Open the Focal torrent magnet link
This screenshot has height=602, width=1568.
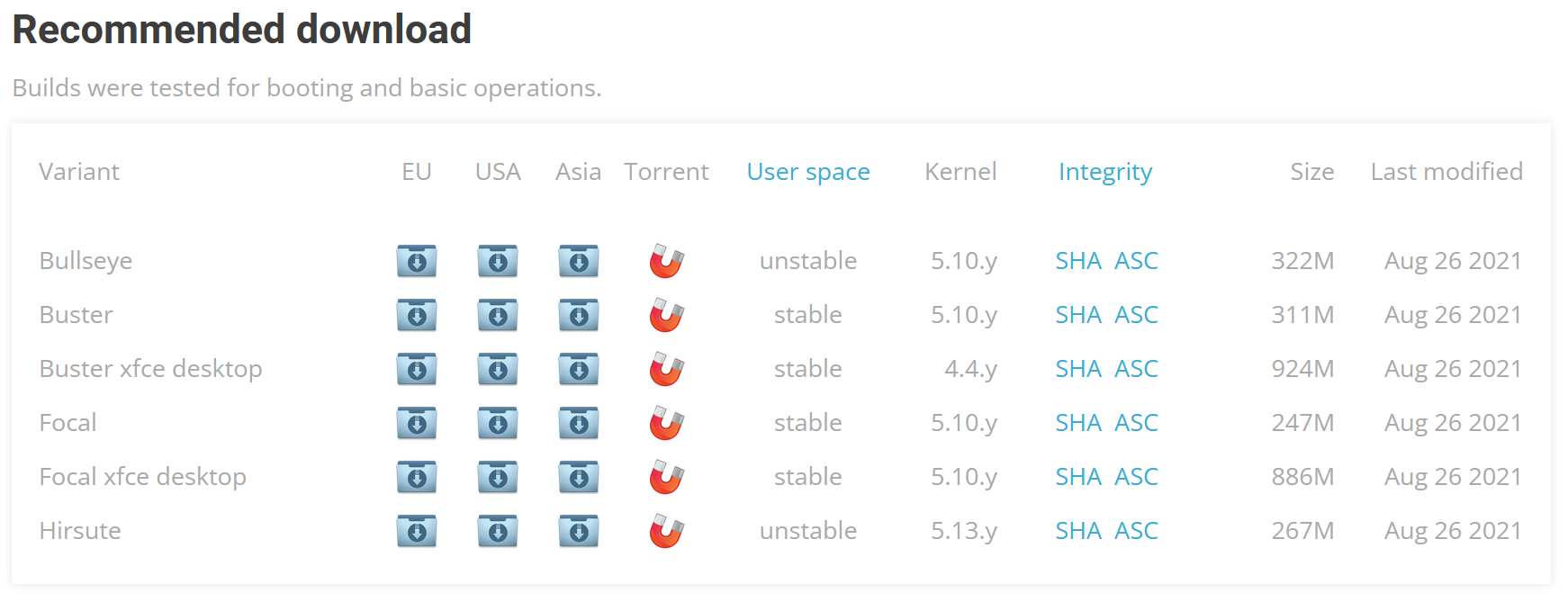tap(667, 423)
